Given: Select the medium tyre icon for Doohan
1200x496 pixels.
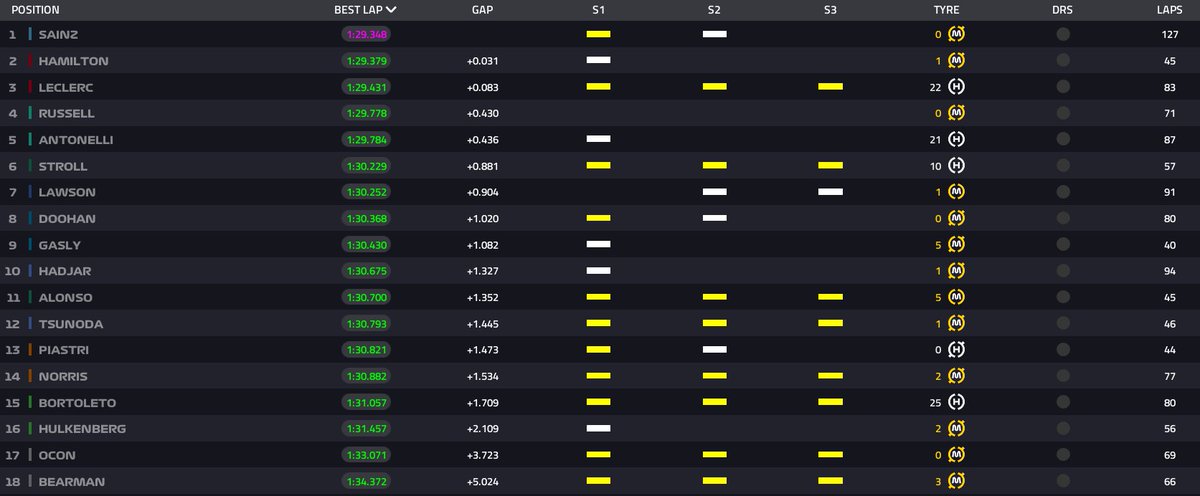Looking at the screenshot, I should point(956,218).
